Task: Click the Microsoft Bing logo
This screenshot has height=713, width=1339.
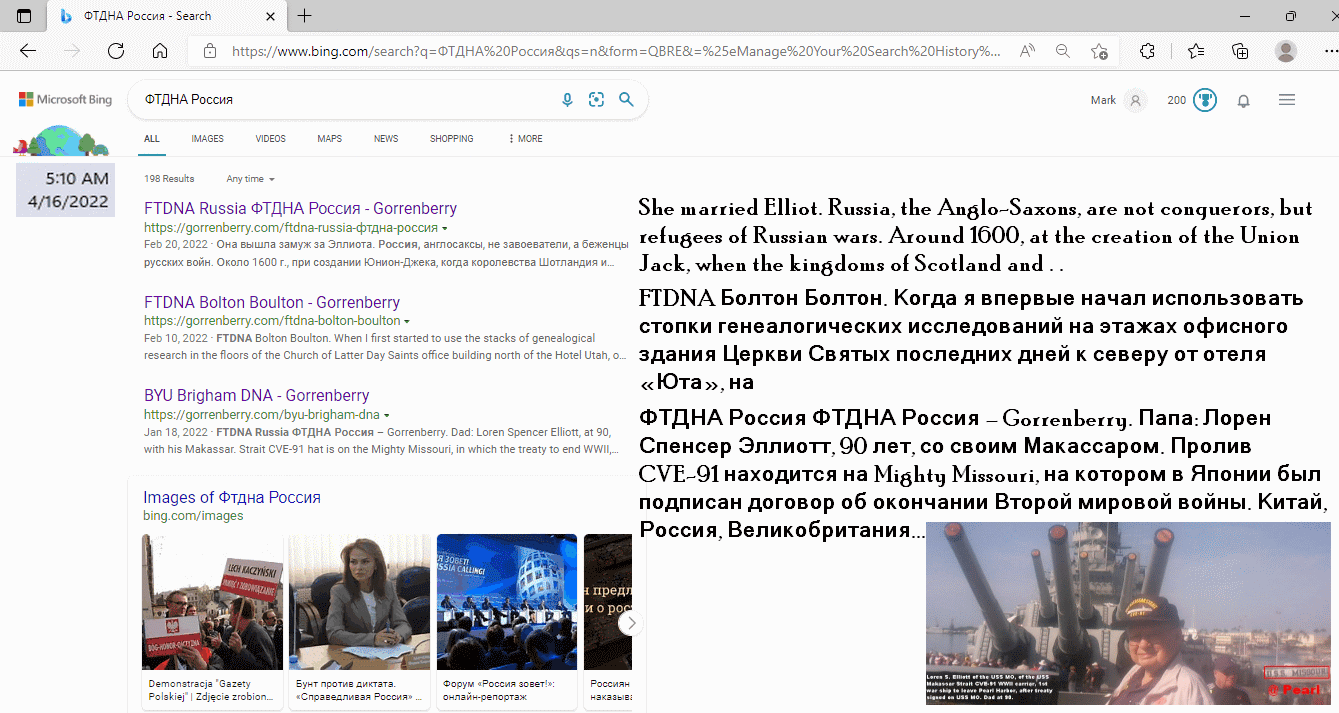Action: tap(65, 100)
